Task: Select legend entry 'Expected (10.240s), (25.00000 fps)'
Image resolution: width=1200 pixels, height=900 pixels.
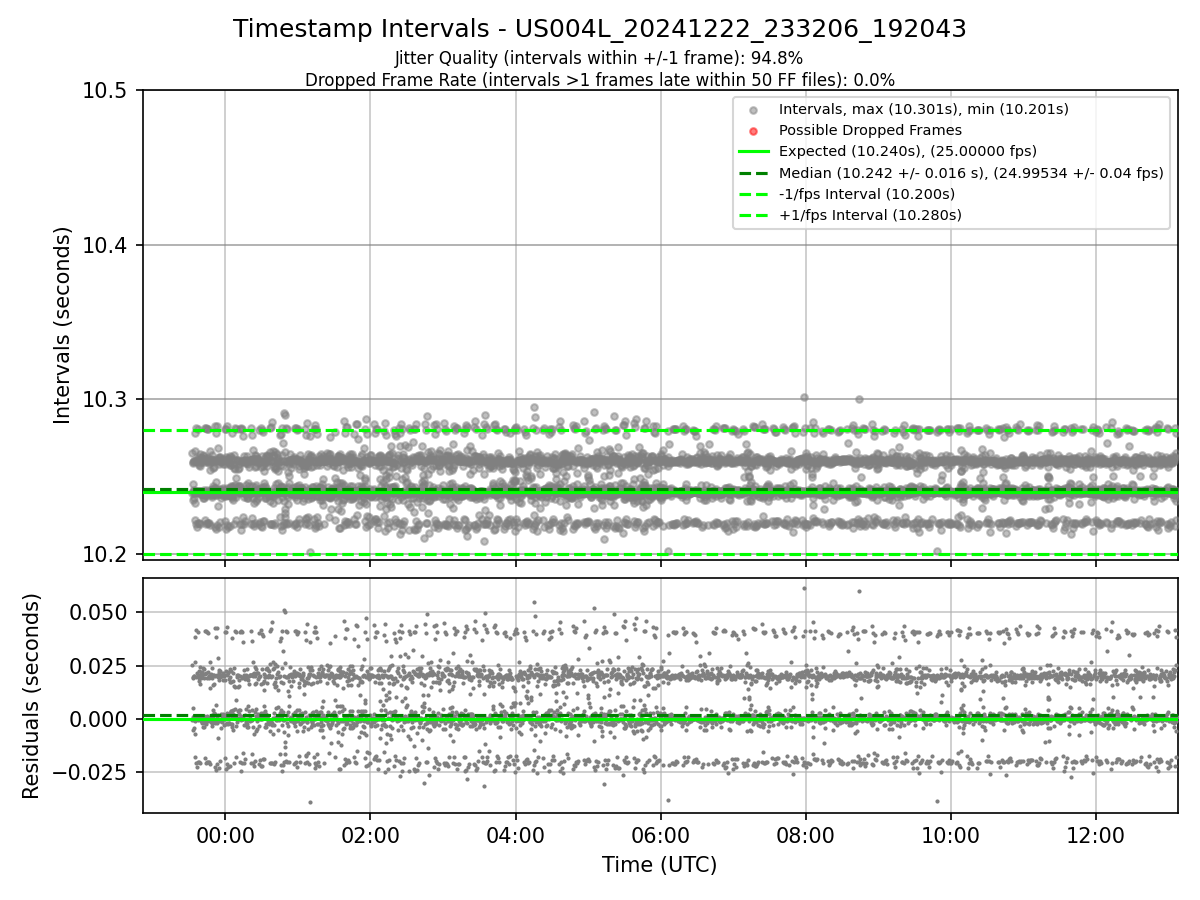Action: (x=908, y=151)
